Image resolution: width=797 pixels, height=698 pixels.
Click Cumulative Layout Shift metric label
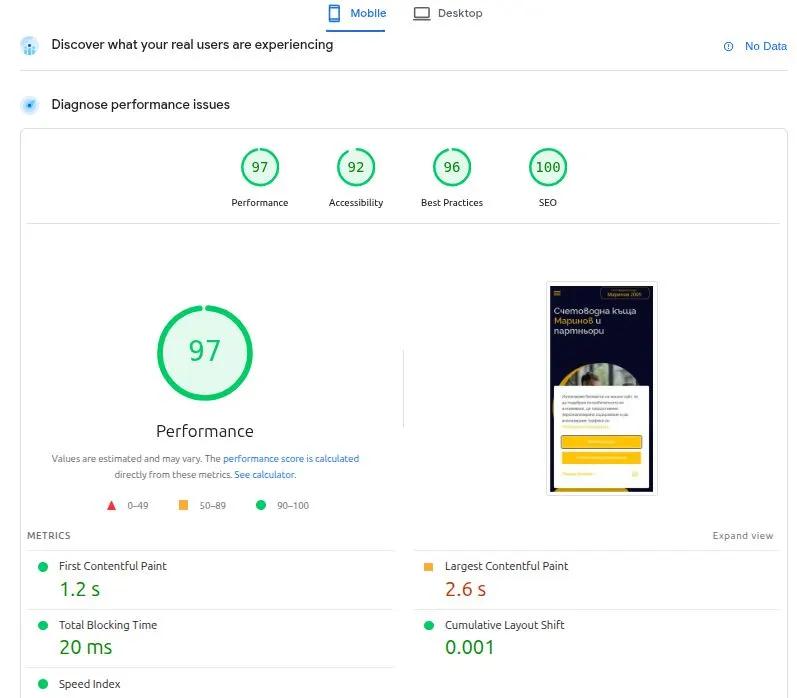505,625
